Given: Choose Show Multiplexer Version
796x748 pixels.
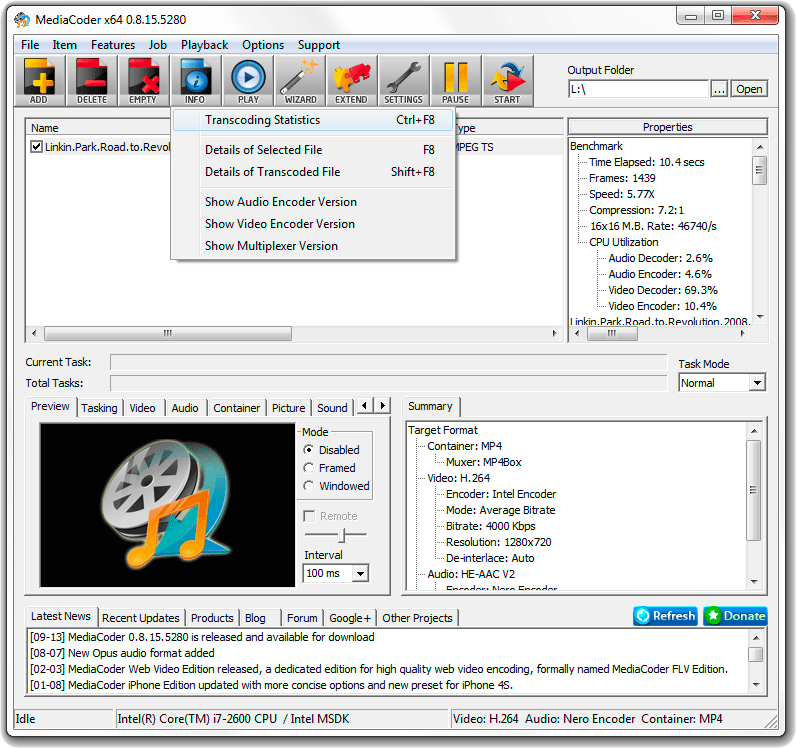Looking at the screenshot, I should pos(313,246).
